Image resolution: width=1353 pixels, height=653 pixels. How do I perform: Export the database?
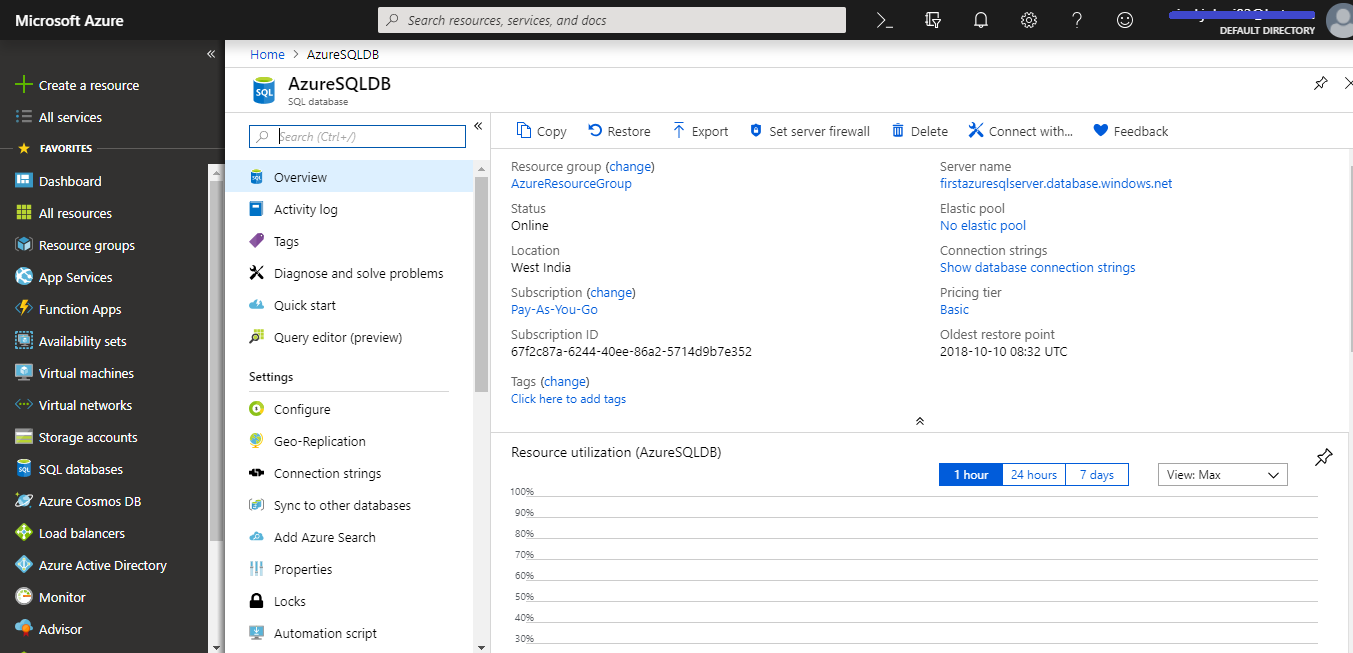click(x=700, y=131)
